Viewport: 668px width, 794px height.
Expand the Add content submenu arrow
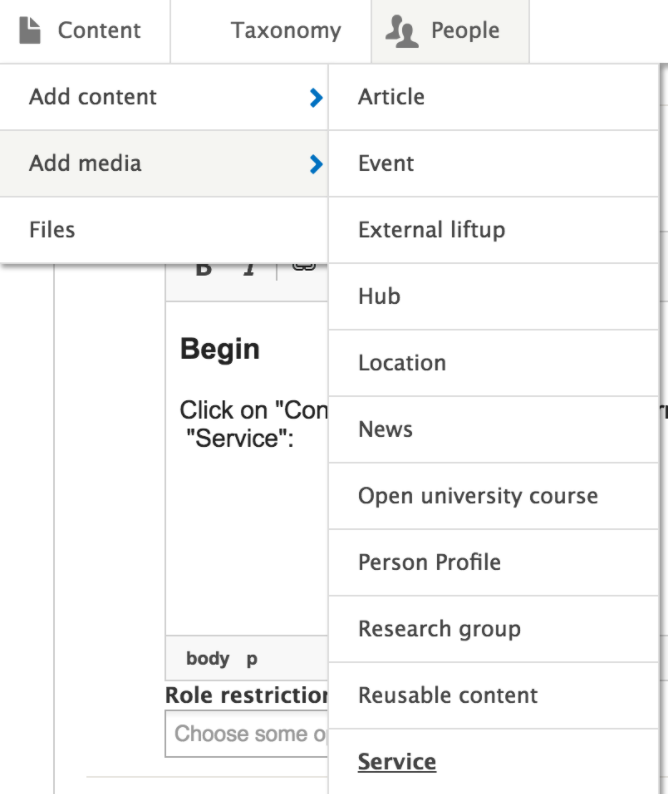click(x=316, y=97)
